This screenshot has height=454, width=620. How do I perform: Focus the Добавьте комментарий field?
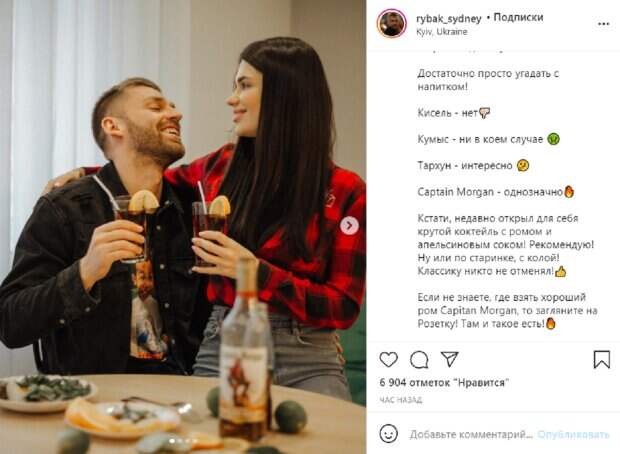point(471,434)
